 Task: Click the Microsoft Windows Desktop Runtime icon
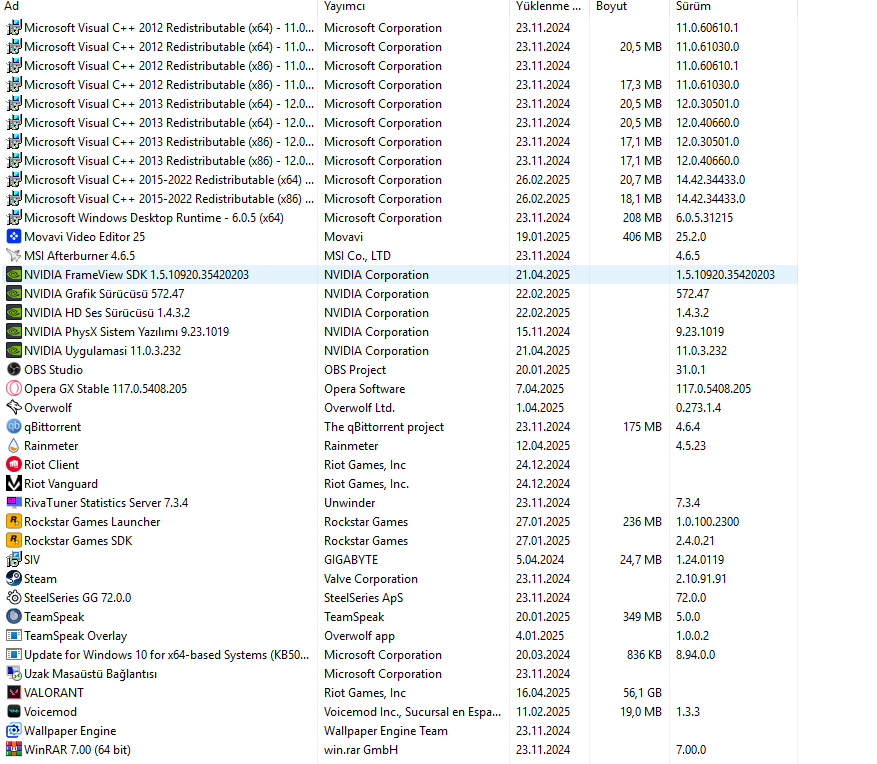click(13, 218)
